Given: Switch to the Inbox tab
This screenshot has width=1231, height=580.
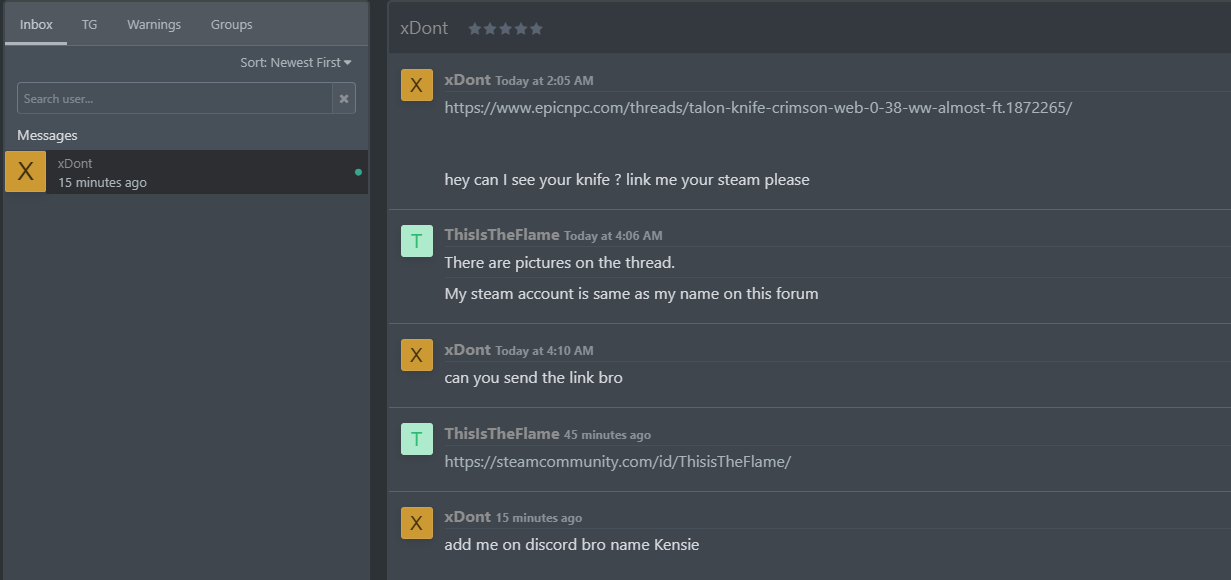Looking at the screenshot, I should click(x=36, y=24).
